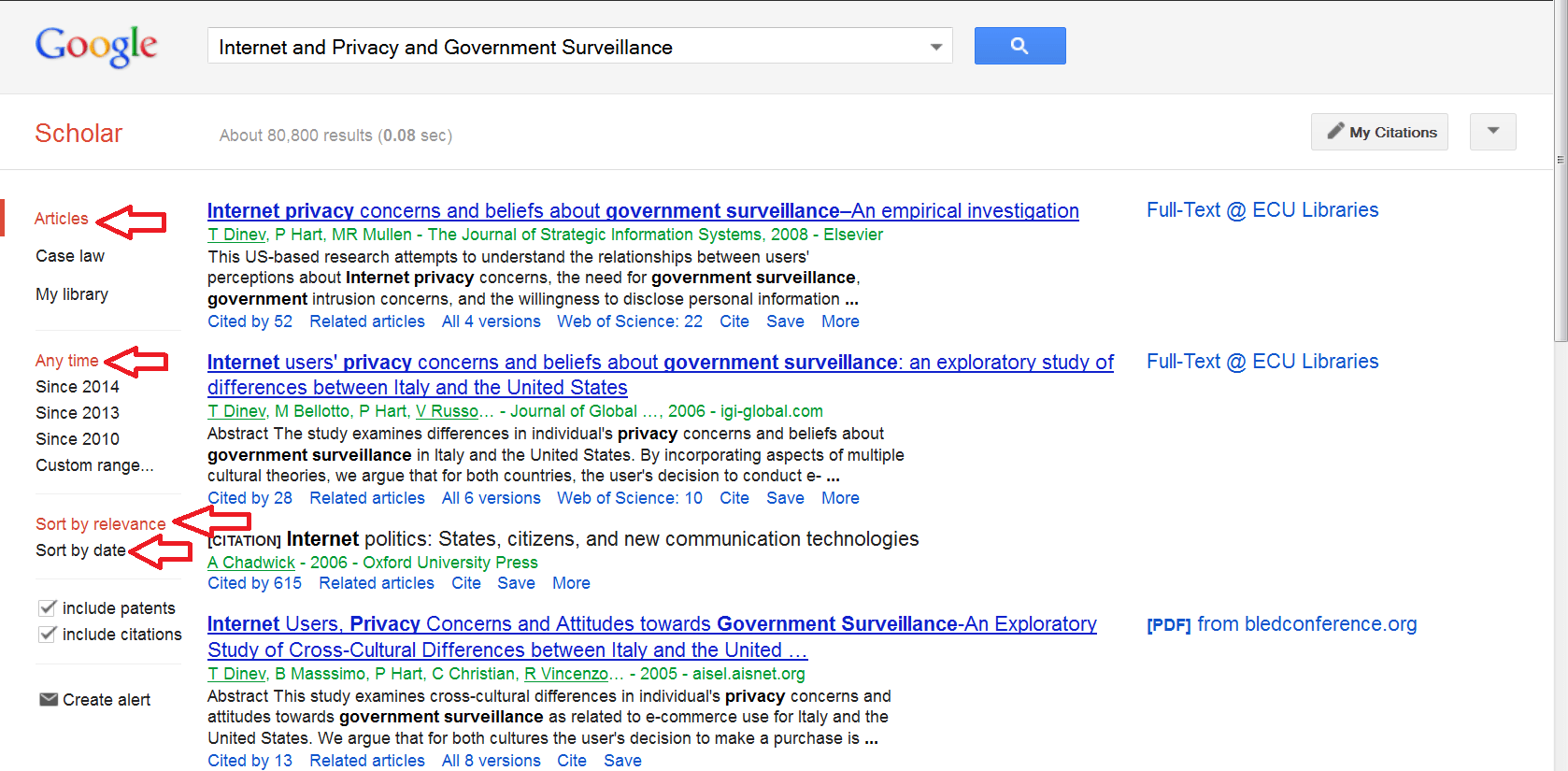Viewport: 1568px width, 771px height.
Task: Open the search options dropdown arrow
Action: pos(934,46)
